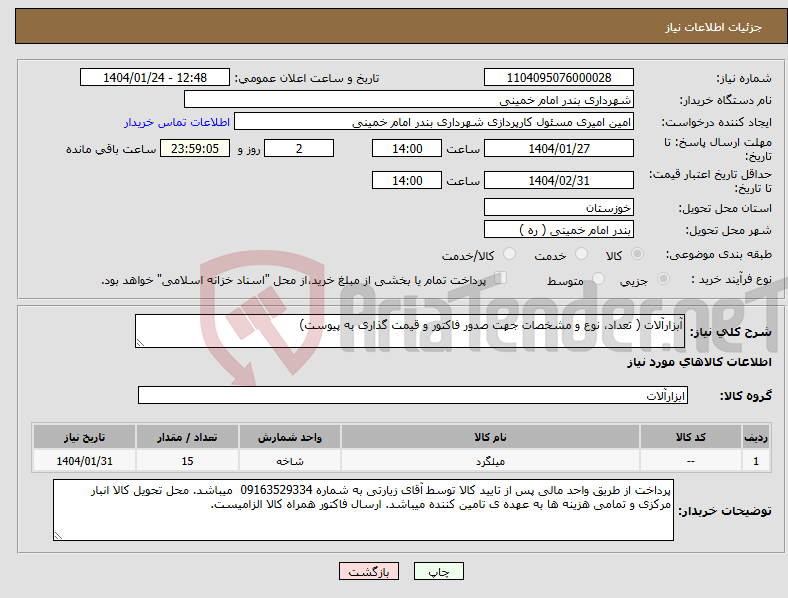This screenshot has height=598, width=788.
Task: Select the خدمت radio button
Action: (x=581, y=254)
